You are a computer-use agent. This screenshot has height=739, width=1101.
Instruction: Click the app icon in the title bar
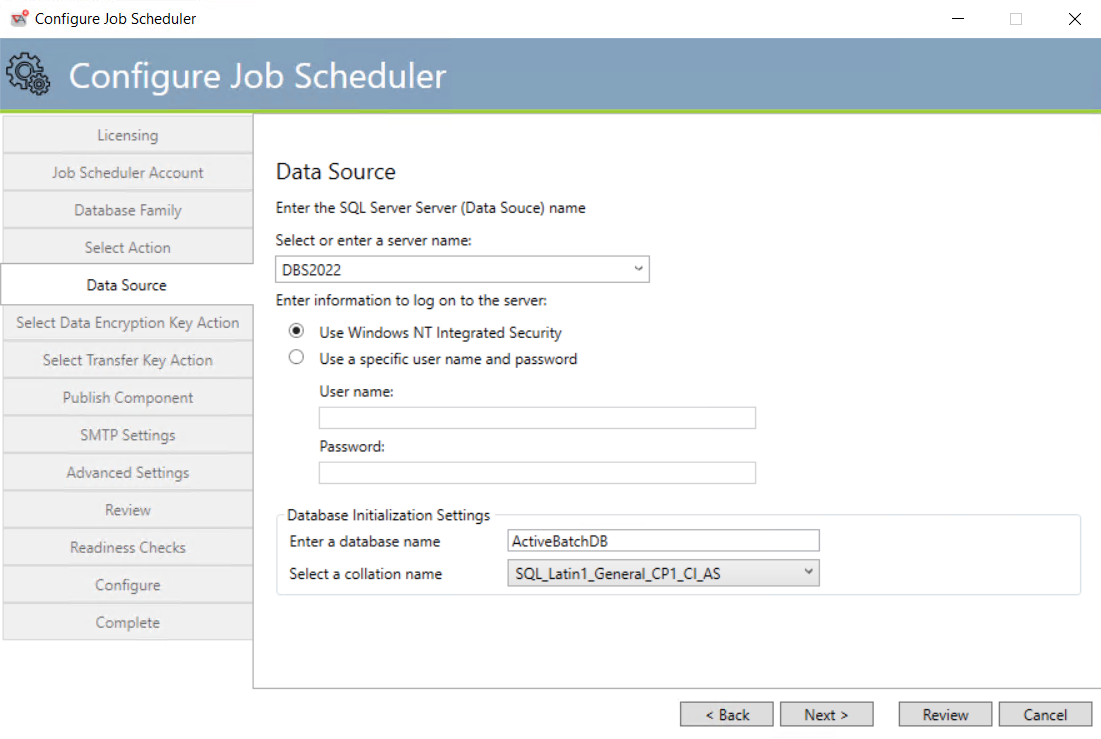[20, 18]
